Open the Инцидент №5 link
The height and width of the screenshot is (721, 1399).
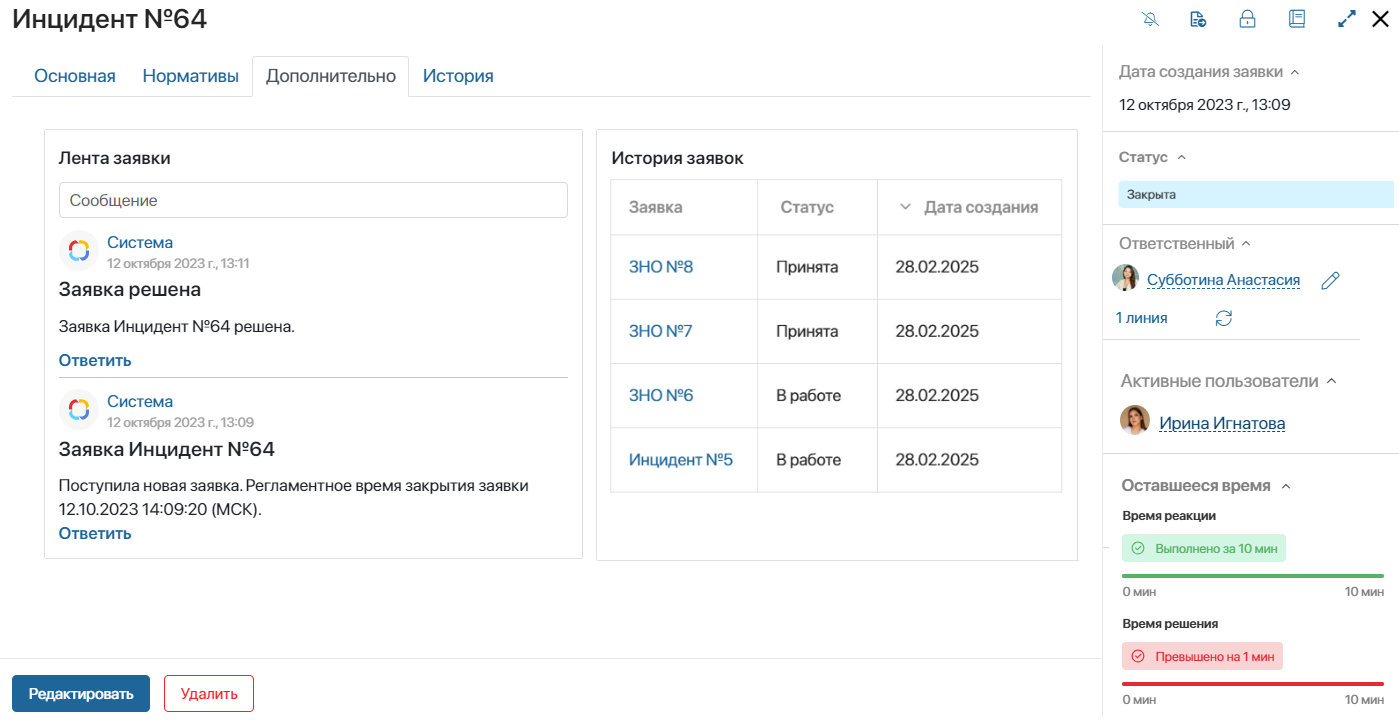pyautogui.click(x=681, y=460)
